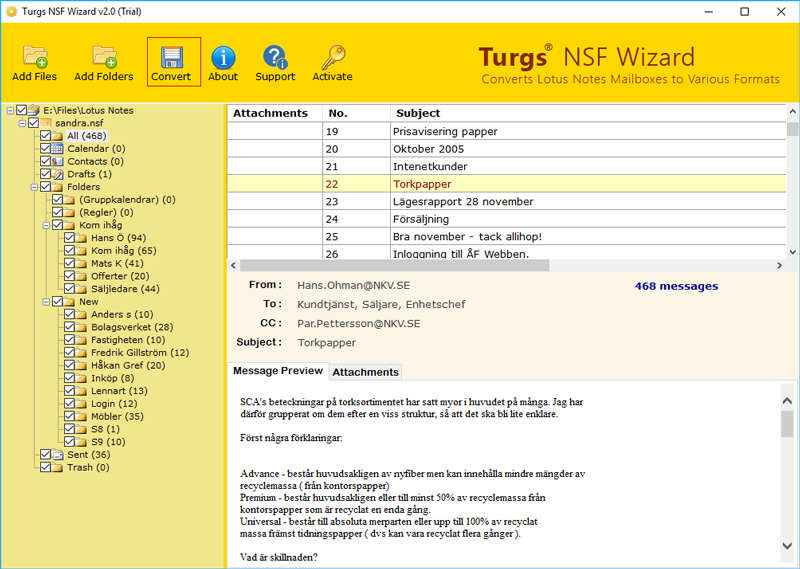
Task: Switch to the Attachments tab
Action: [365, 372]
